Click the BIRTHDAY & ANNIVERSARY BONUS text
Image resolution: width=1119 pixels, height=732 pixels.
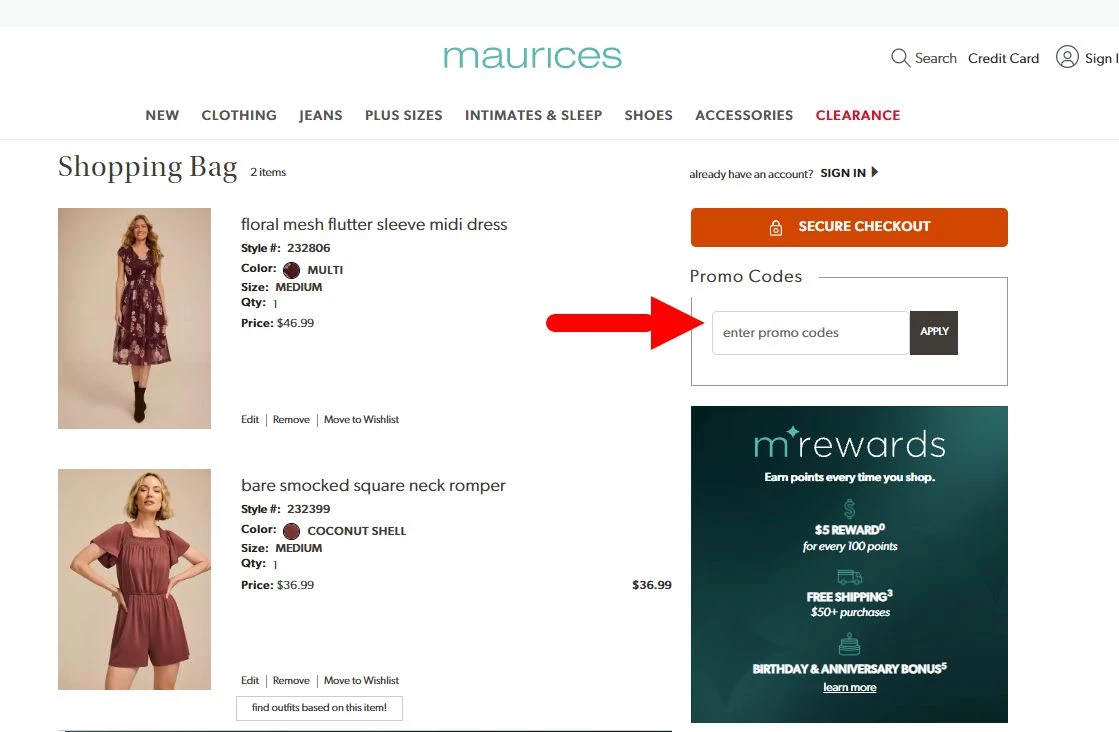[x=849, y=669]
